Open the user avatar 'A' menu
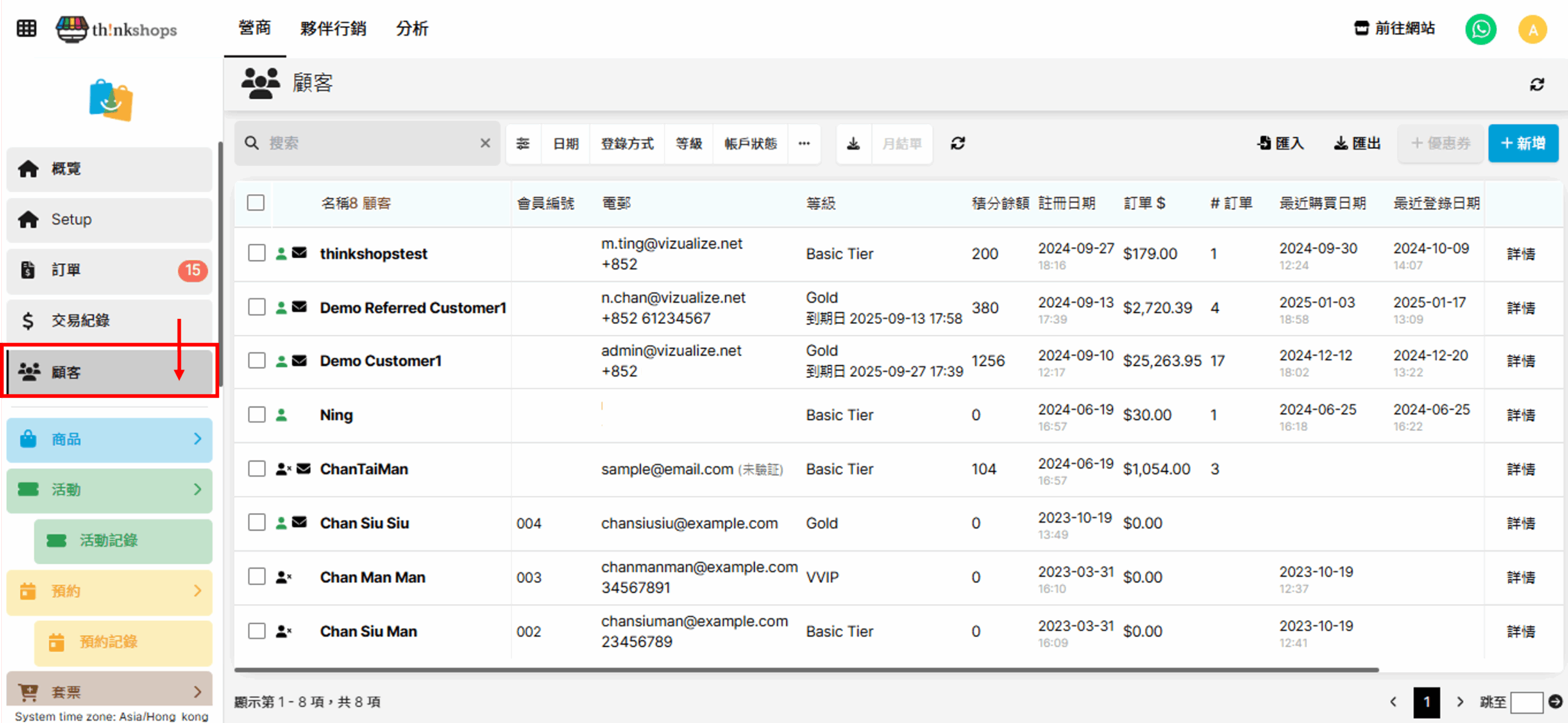The height and width of the screenshot is (723, 1568). (x=1532, y=29)
